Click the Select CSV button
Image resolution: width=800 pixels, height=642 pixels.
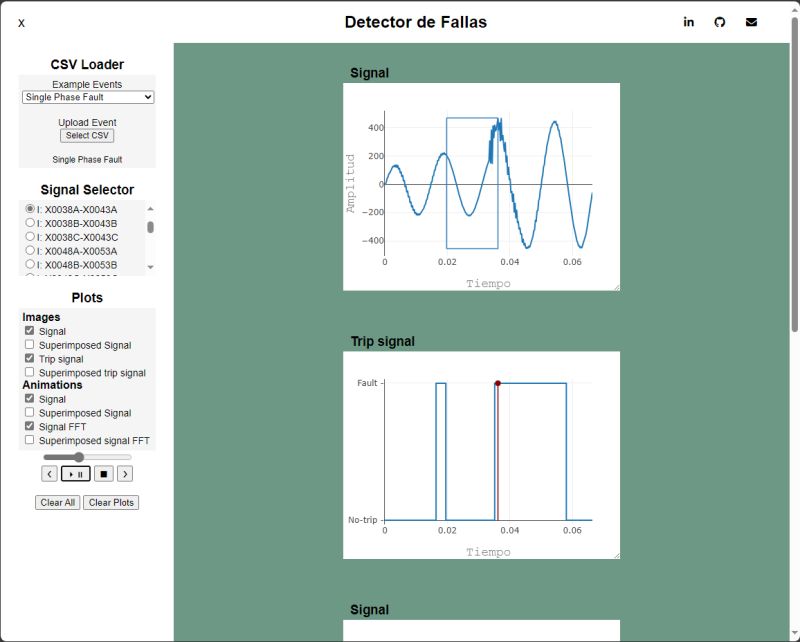[87, 136]
